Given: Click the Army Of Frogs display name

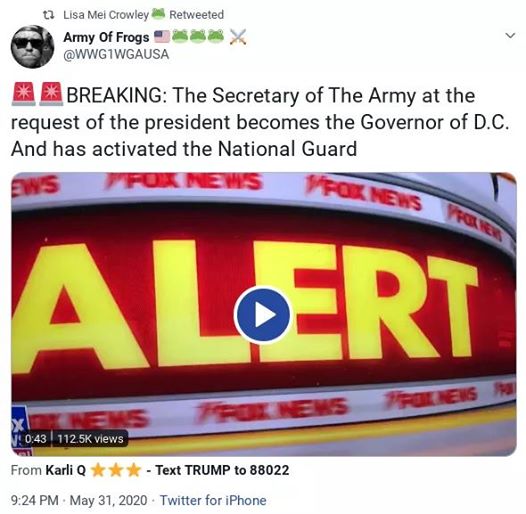Looking at the screenshot, I should pos(106,37).
